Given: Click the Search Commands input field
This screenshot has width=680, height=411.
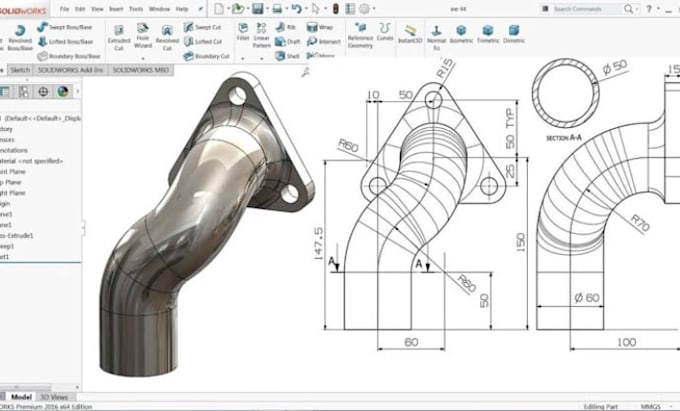Looking at the screenshot, I should click(x=587, y=9).
